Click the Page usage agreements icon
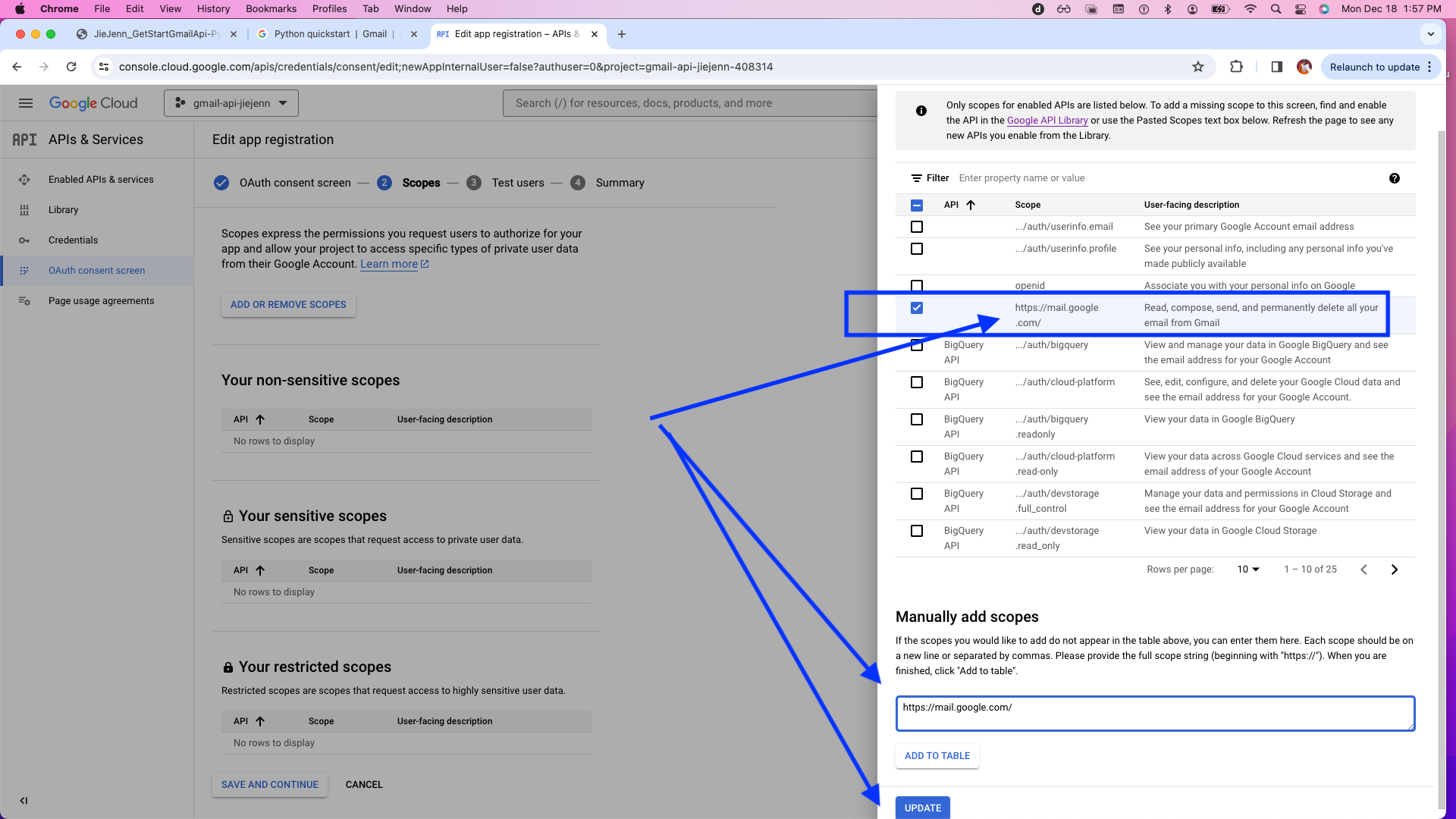Image resolution: width=1456 pixels, height=819 pixels. tap(24, 301)
